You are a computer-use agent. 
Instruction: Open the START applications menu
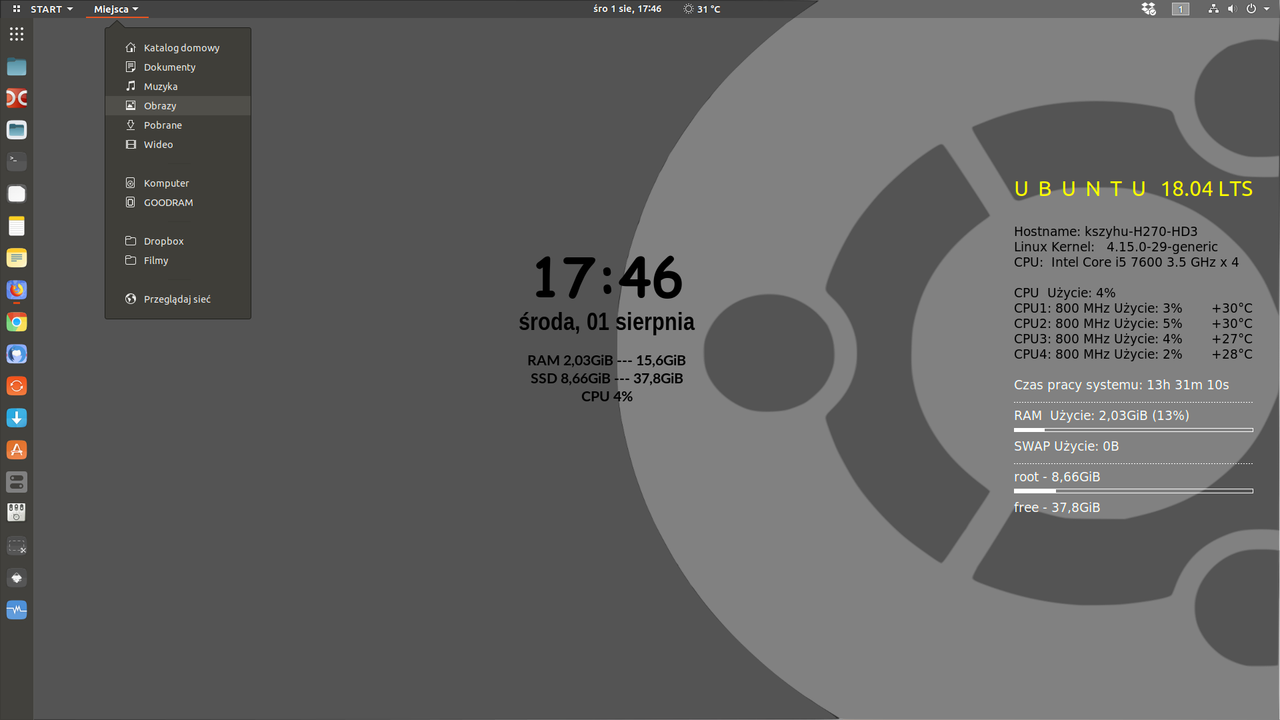[43, 9]
